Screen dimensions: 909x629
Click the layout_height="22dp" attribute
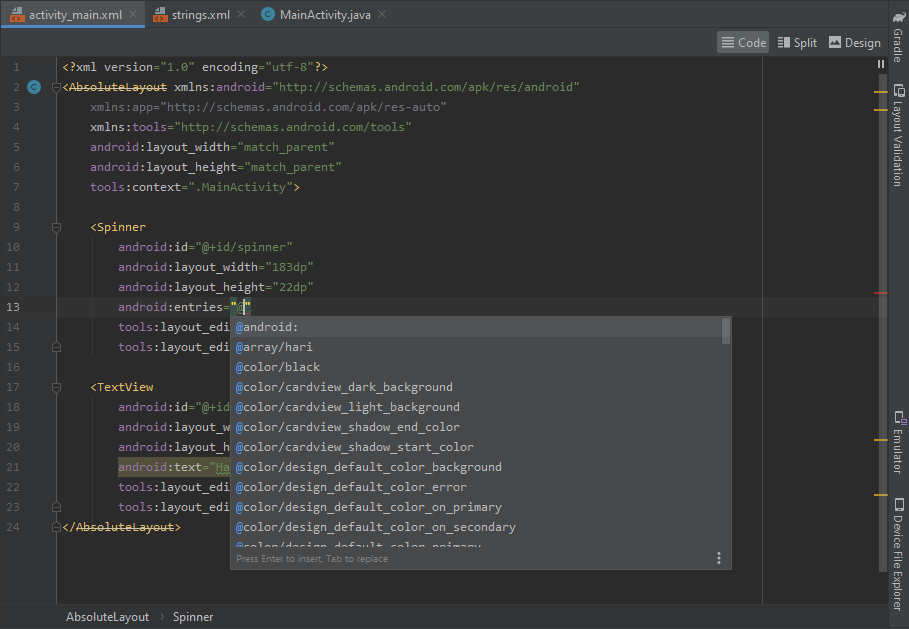(216, 287)
